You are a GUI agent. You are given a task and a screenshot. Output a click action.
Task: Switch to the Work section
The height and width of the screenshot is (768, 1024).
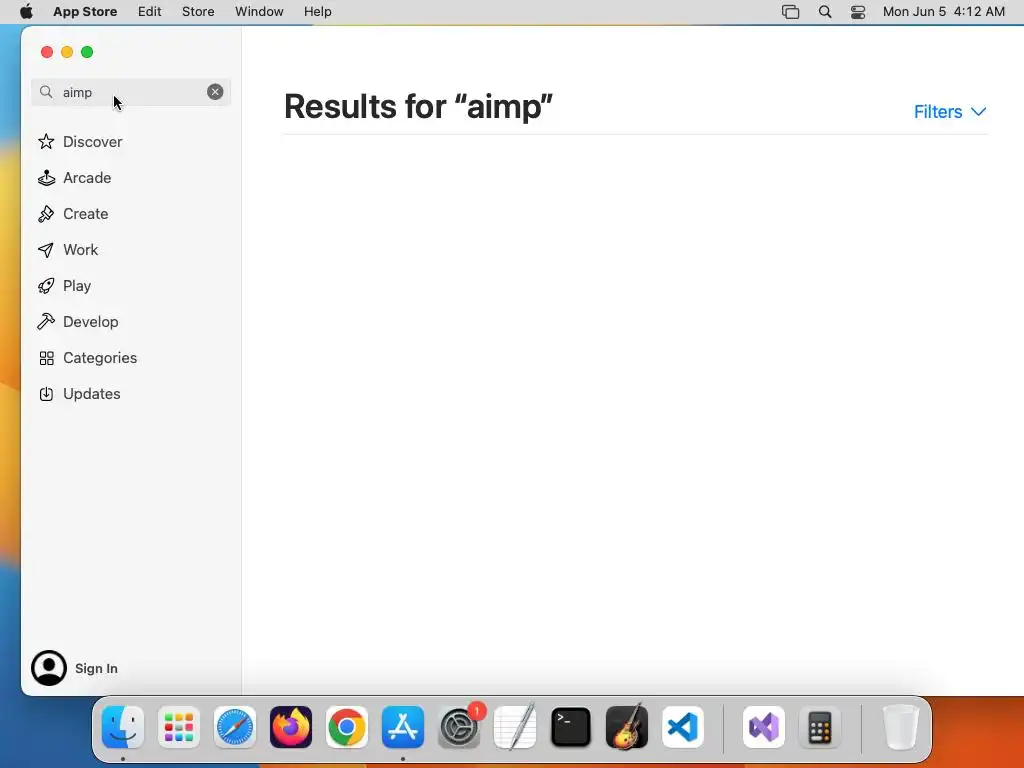[x=80, y=249]
